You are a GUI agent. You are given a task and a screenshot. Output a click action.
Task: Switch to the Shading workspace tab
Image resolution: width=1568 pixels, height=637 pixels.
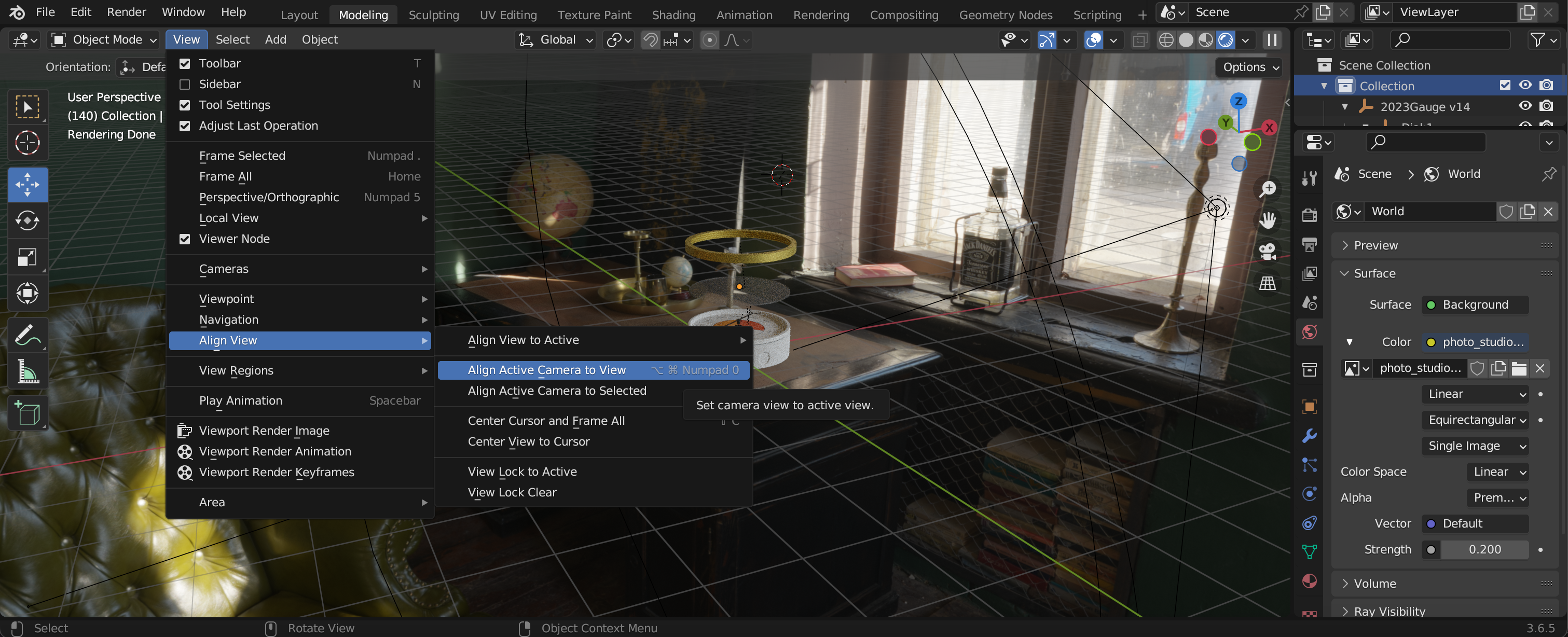[x=673, y=15]
